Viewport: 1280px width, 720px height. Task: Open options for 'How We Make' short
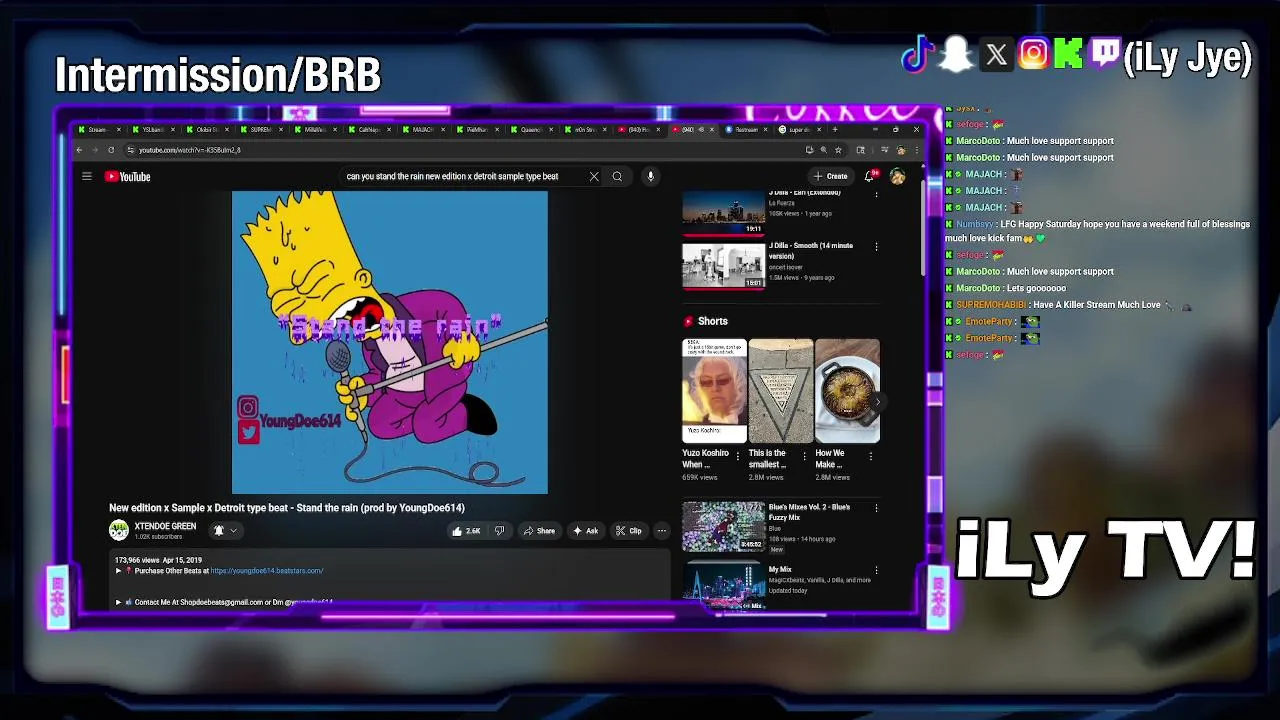870,456
